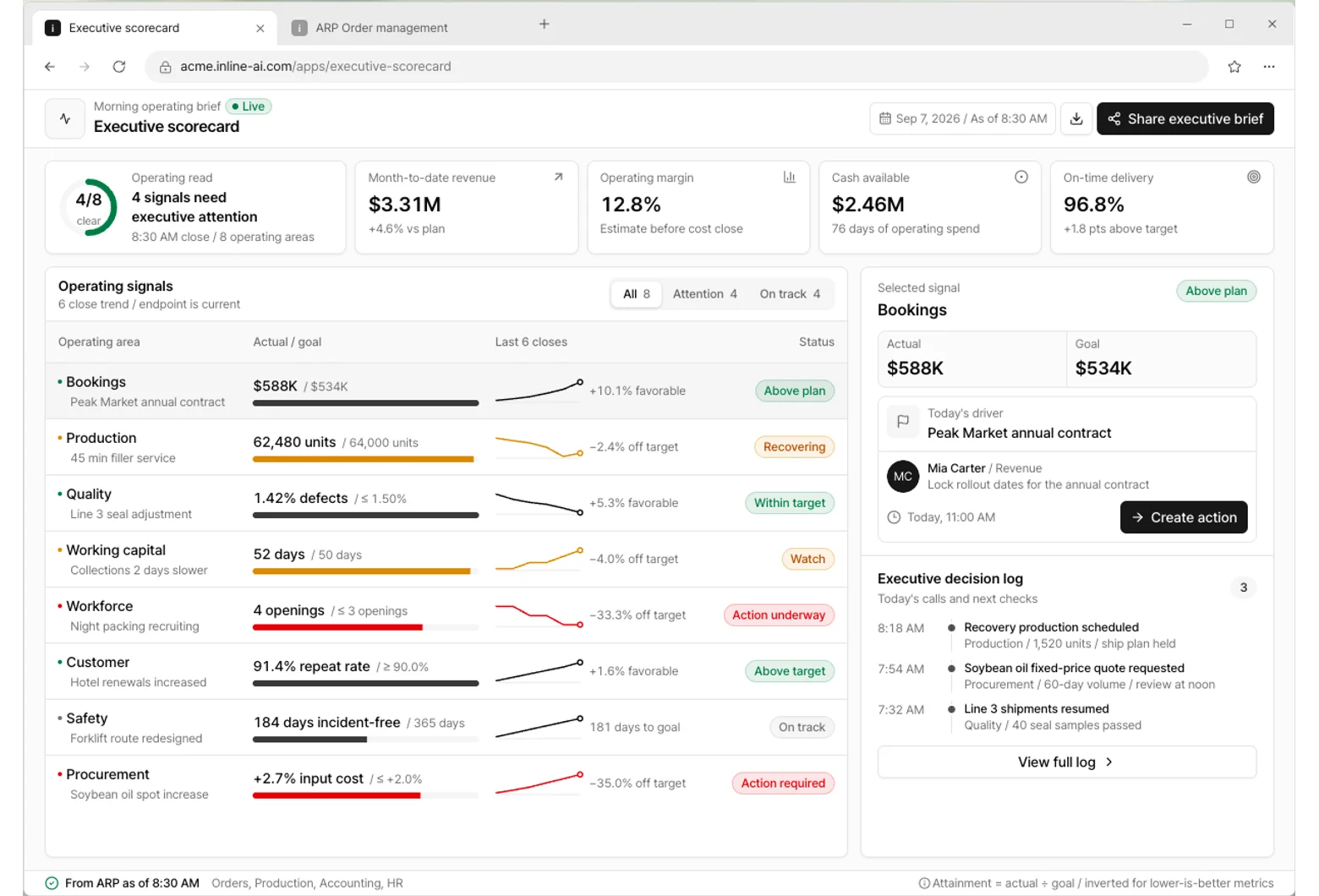The image size is (1319, 896).
Task: Reload the page using the refresh icon
Action: point(119,67)
